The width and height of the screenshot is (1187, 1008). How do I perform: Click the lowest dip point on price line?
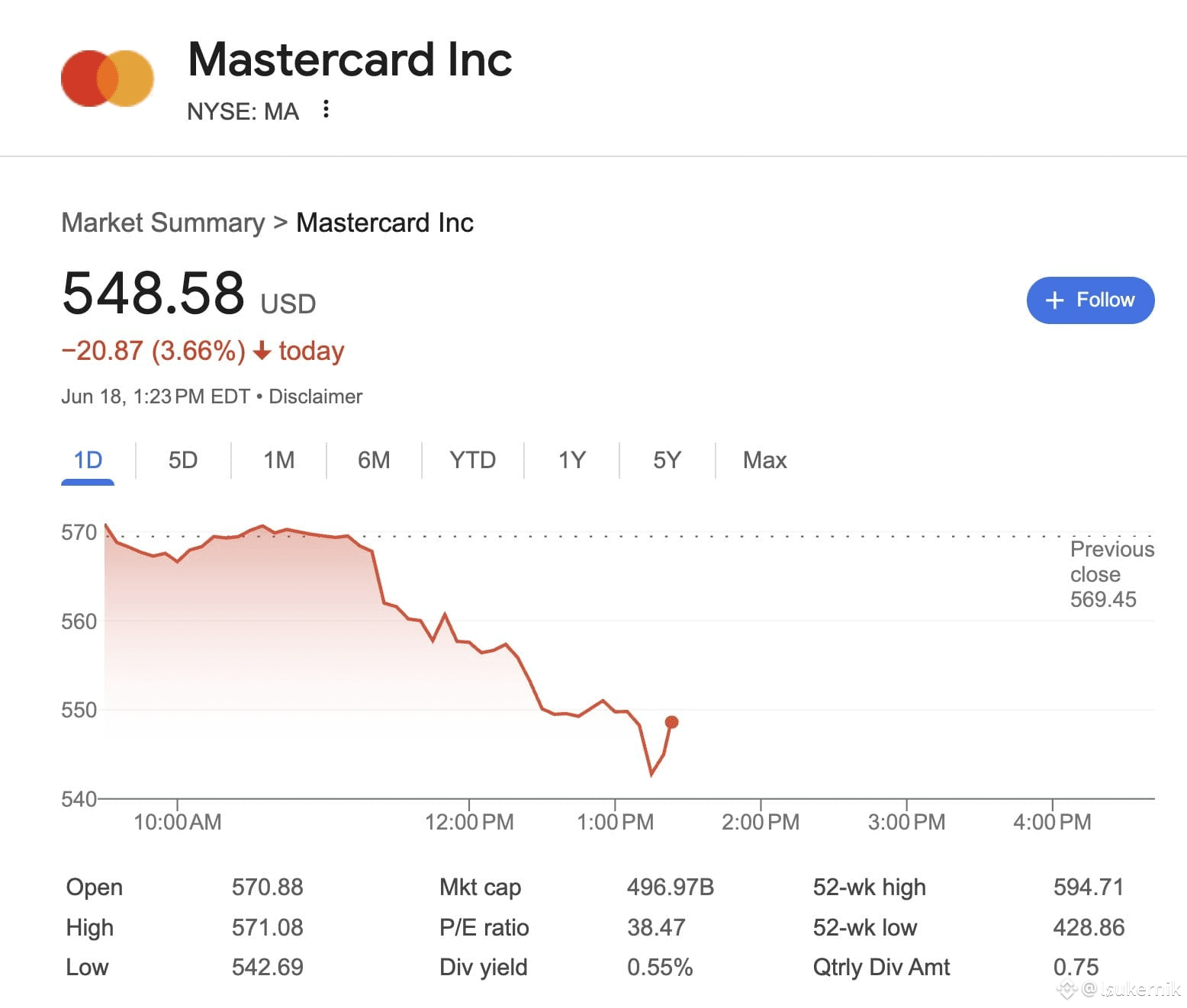point(651,775)
